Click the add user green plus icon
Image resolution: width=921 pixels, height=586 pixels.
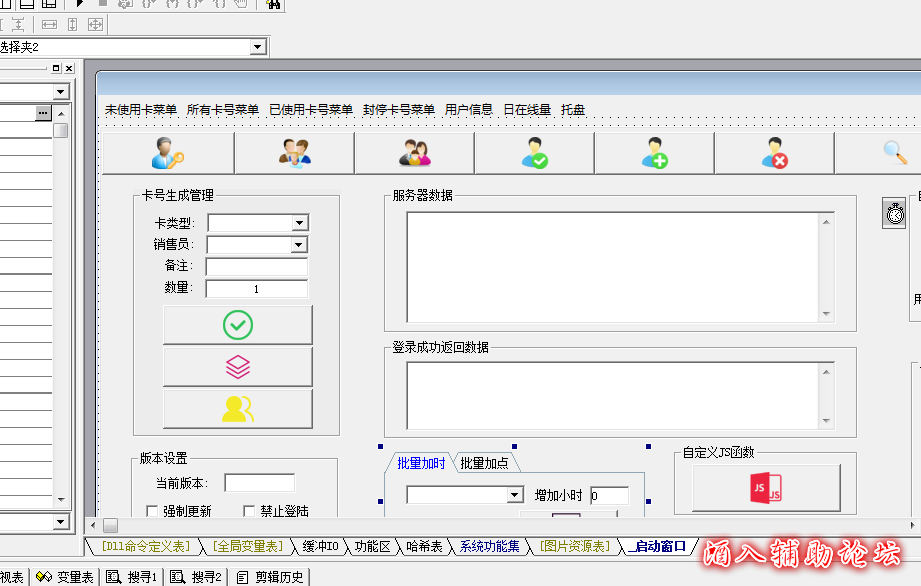(x=654, y=153)
